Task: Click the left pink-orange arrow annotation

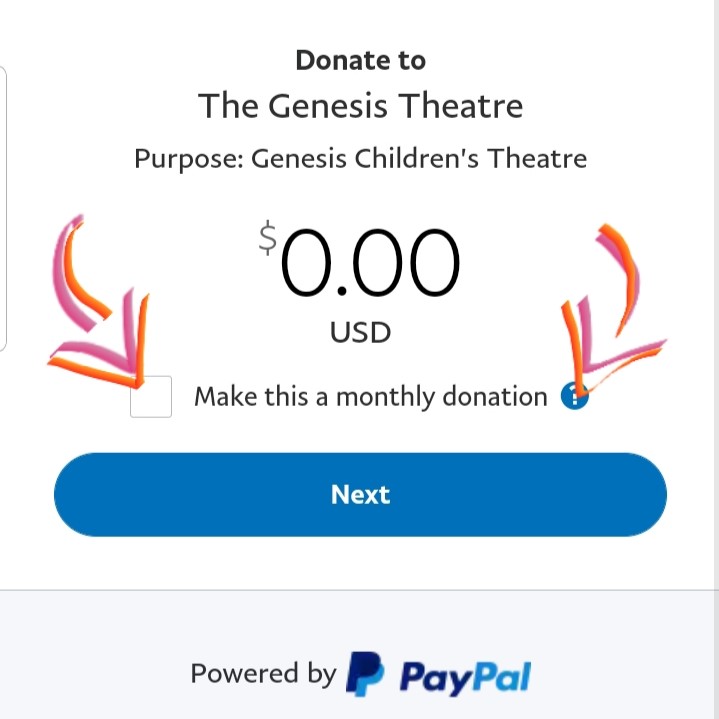Action: click(99, 300)
